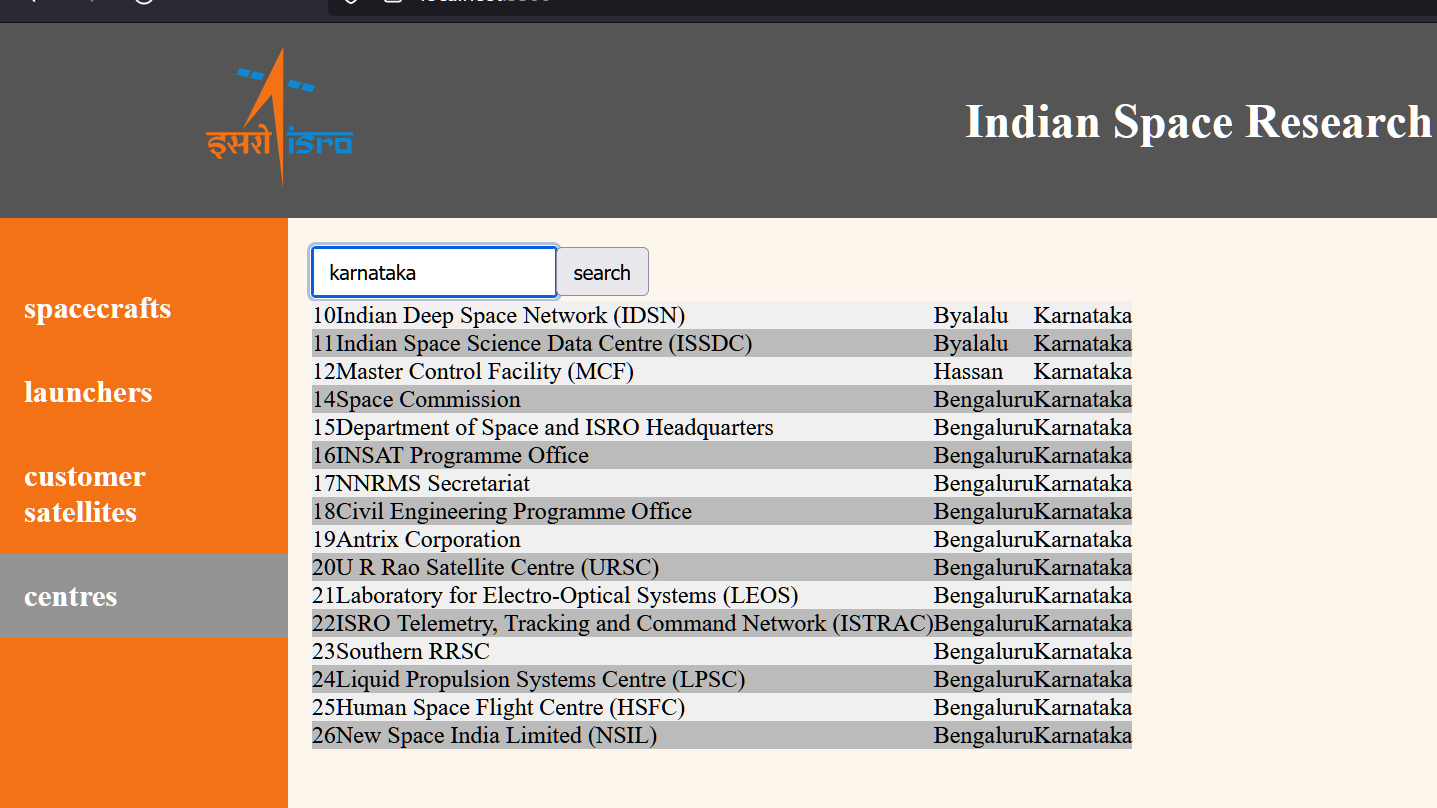Screen dimensions: 1437x808
Task: Click the Indian Space Research heading
Action: (1200, 121)
